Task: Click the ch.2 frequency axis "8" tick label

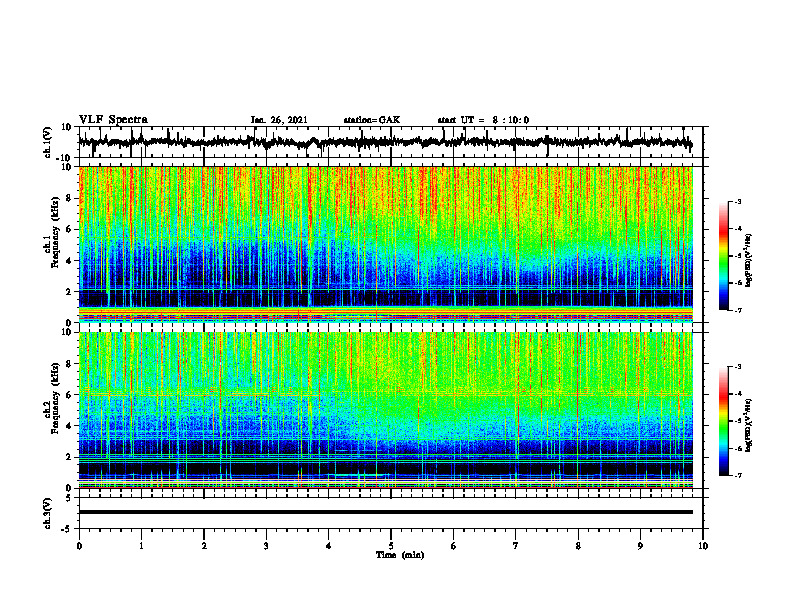Action: pos(70,364)
